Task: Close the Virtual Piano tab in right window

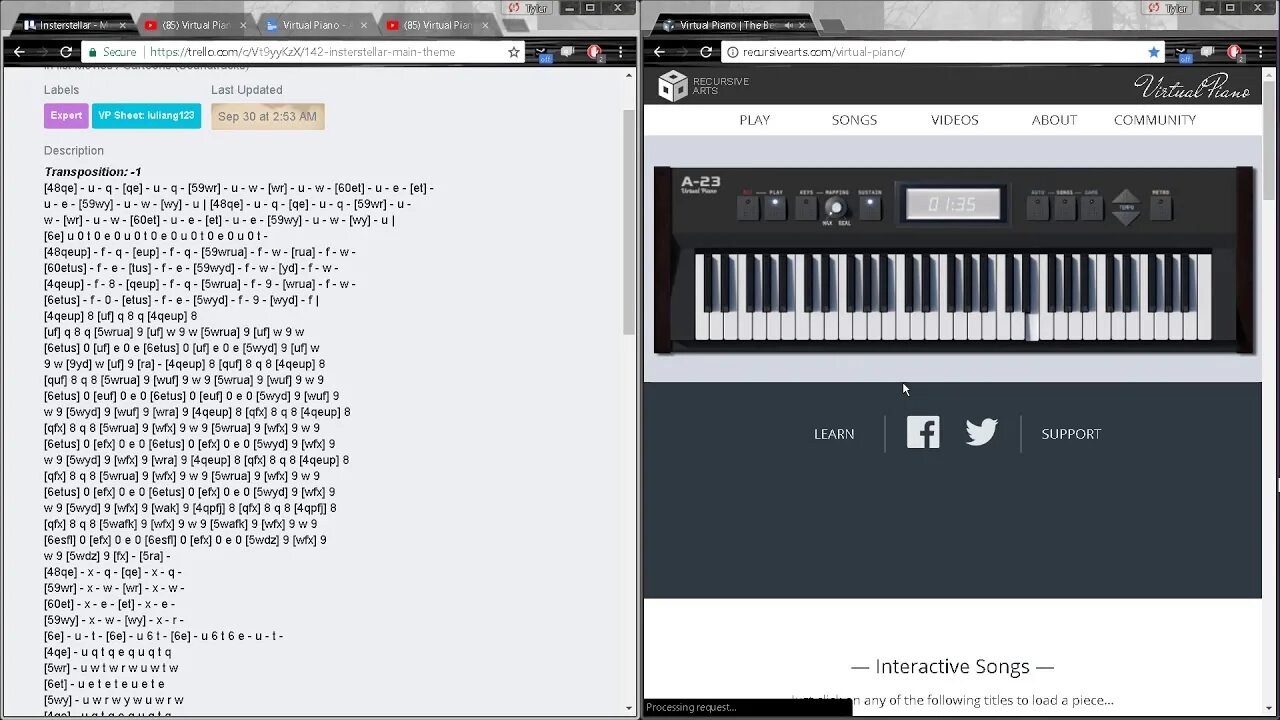Action: click(x=804, y=25)
